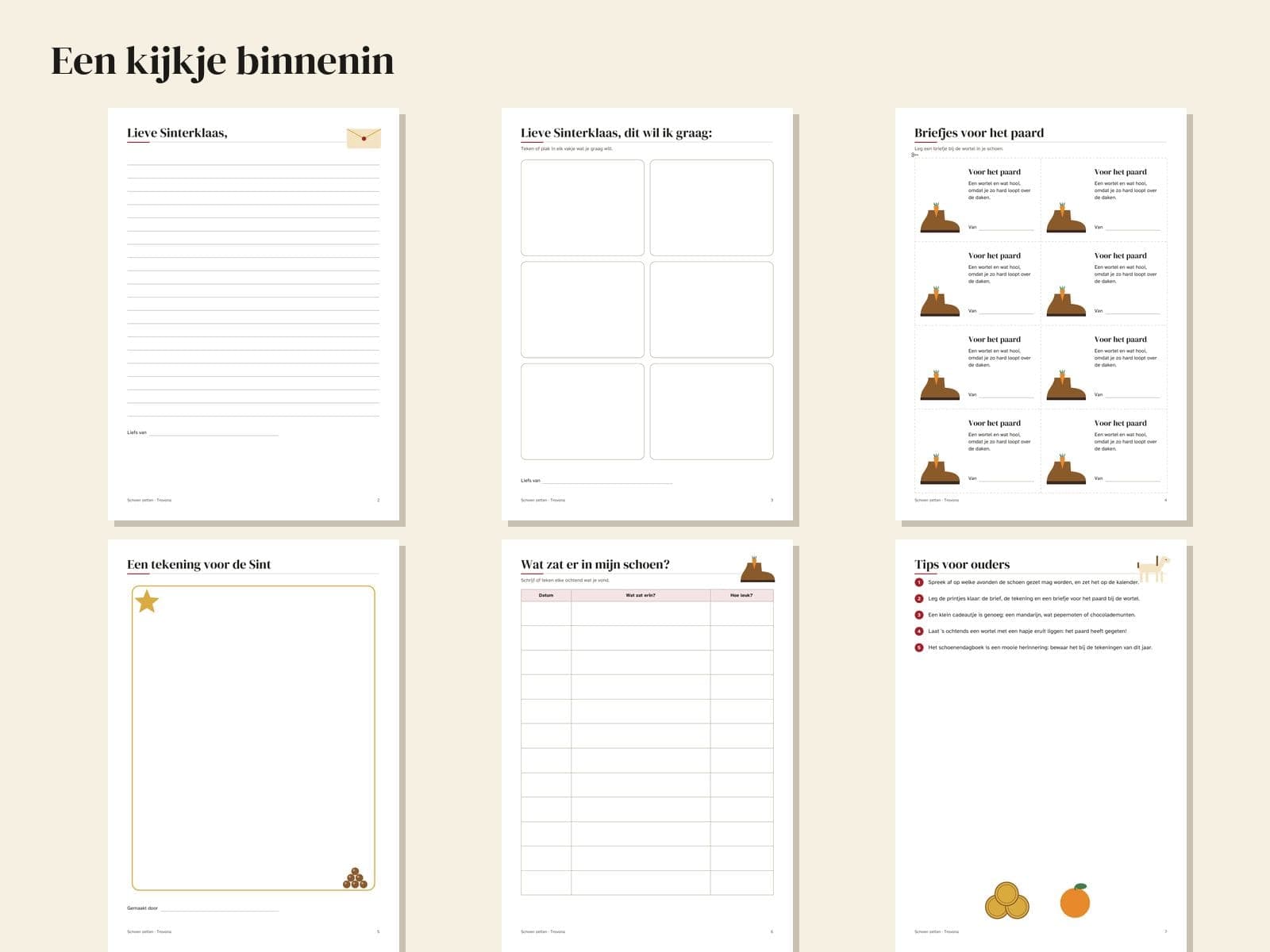Screen dimensions: 1270x952
Task: Open the 'Briefjes voor het paard' page preview
Action: 1041,314
